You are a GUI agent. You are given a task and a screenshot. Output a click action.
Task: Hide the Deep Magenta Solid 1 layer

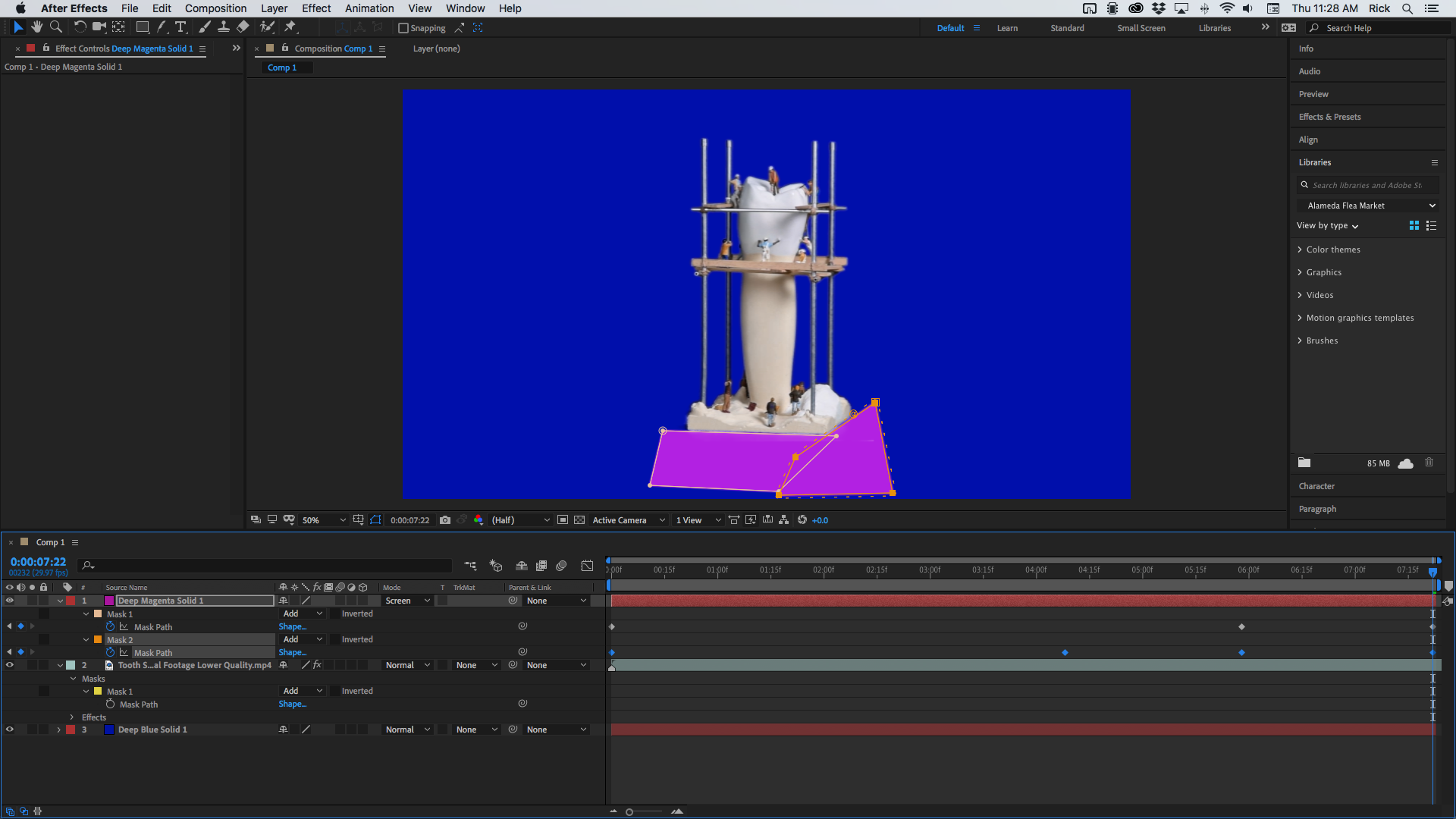[x=10, y=600]
